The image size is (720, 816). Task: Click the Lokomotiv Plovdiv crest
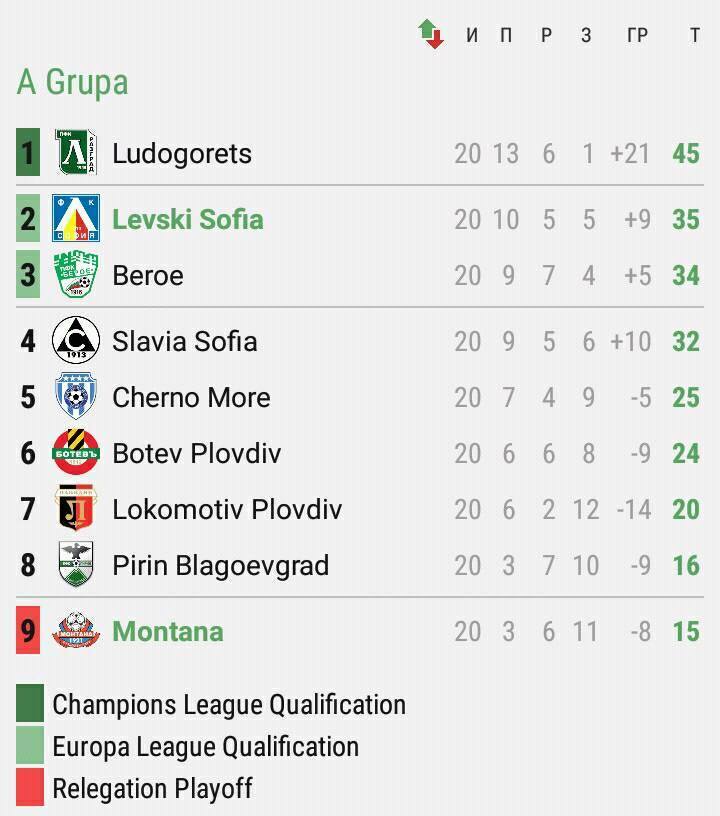pos(76,508)
